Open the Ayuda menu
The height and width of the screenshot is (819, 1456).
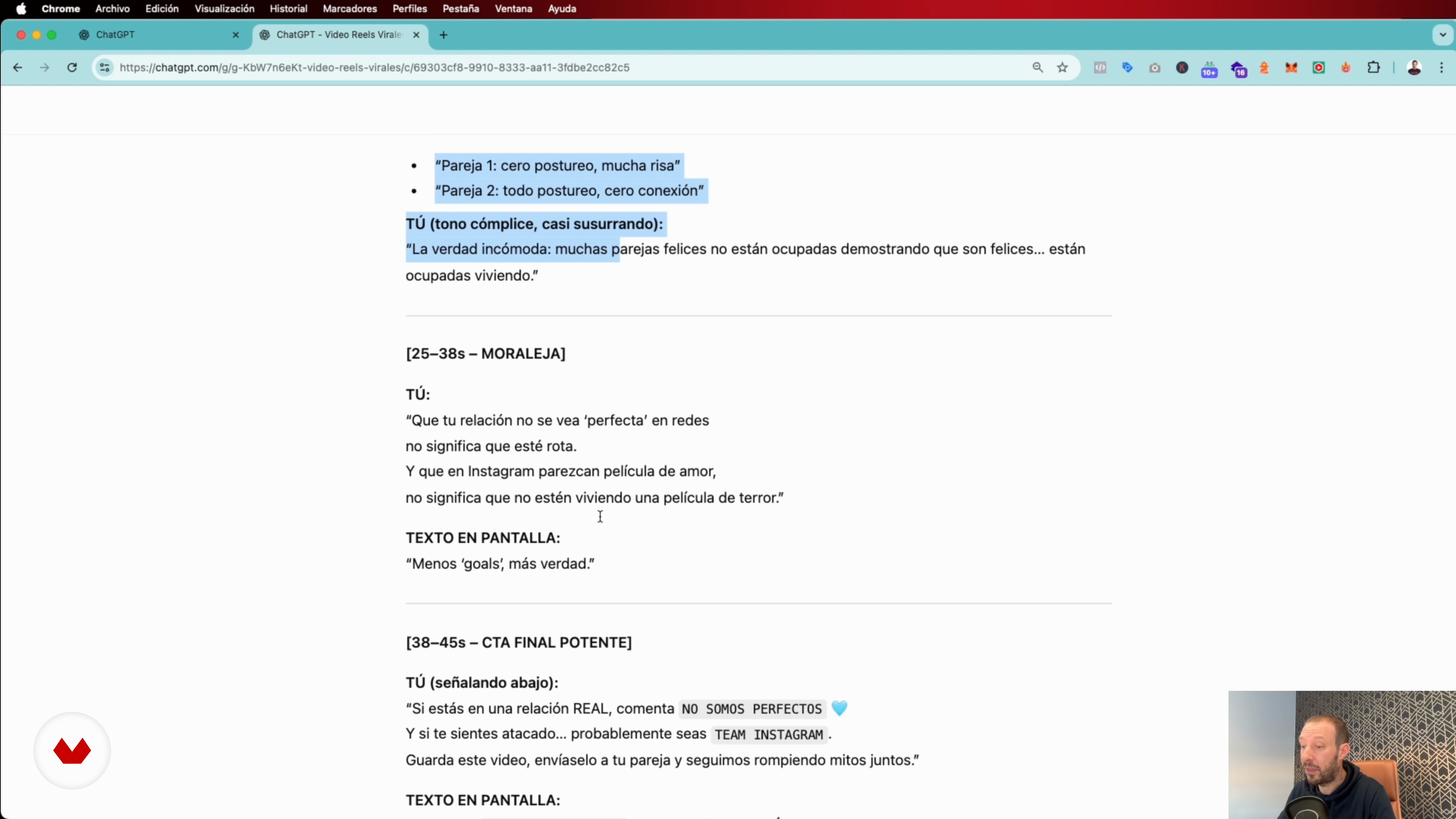click(x=562, y=8)
